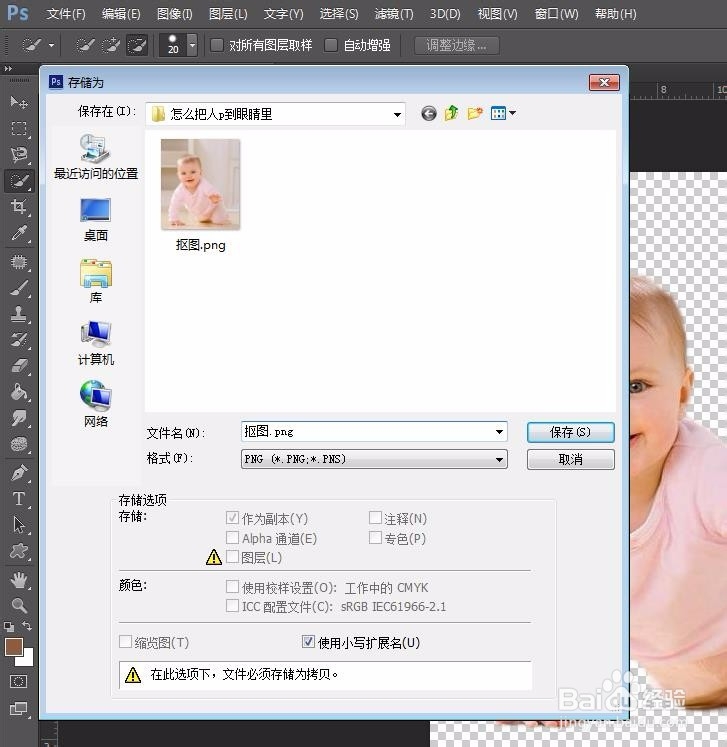The image size is (727, 747).
Task: Select the Eraser tool
Action: [19, 365]
